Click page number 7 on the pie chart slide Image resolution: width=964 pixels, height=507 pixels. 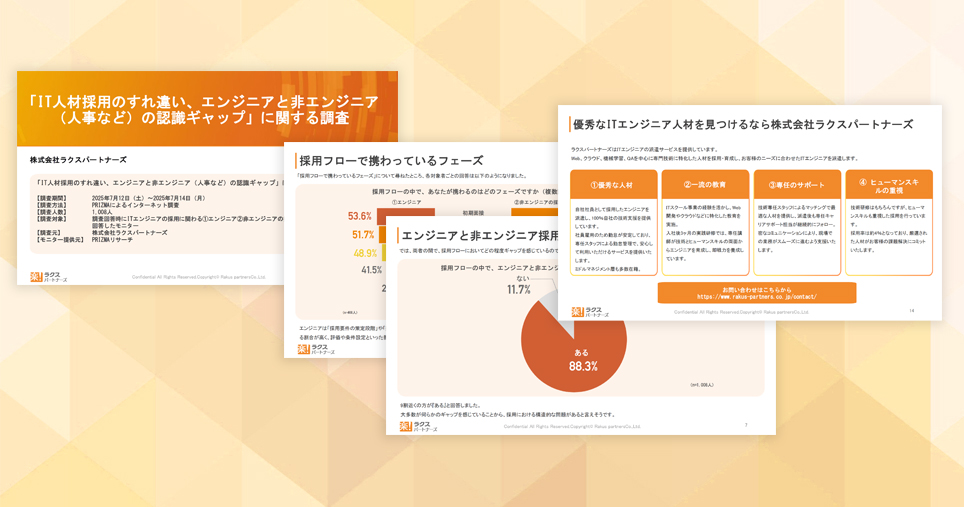[746, 425]
